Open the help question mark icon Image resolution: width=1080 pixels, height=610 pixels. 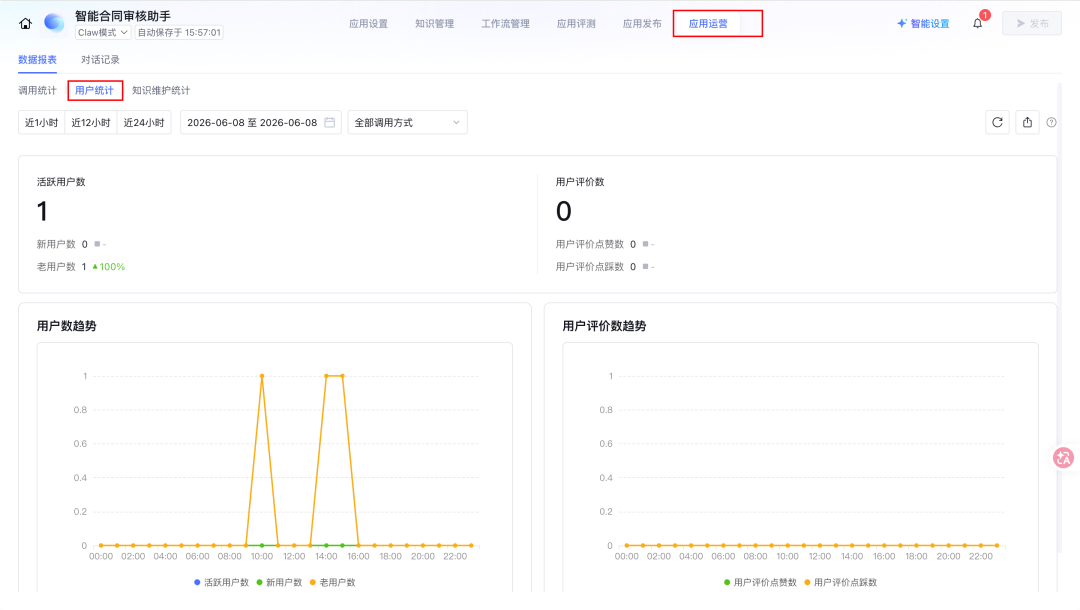(x=1051, y=123)
